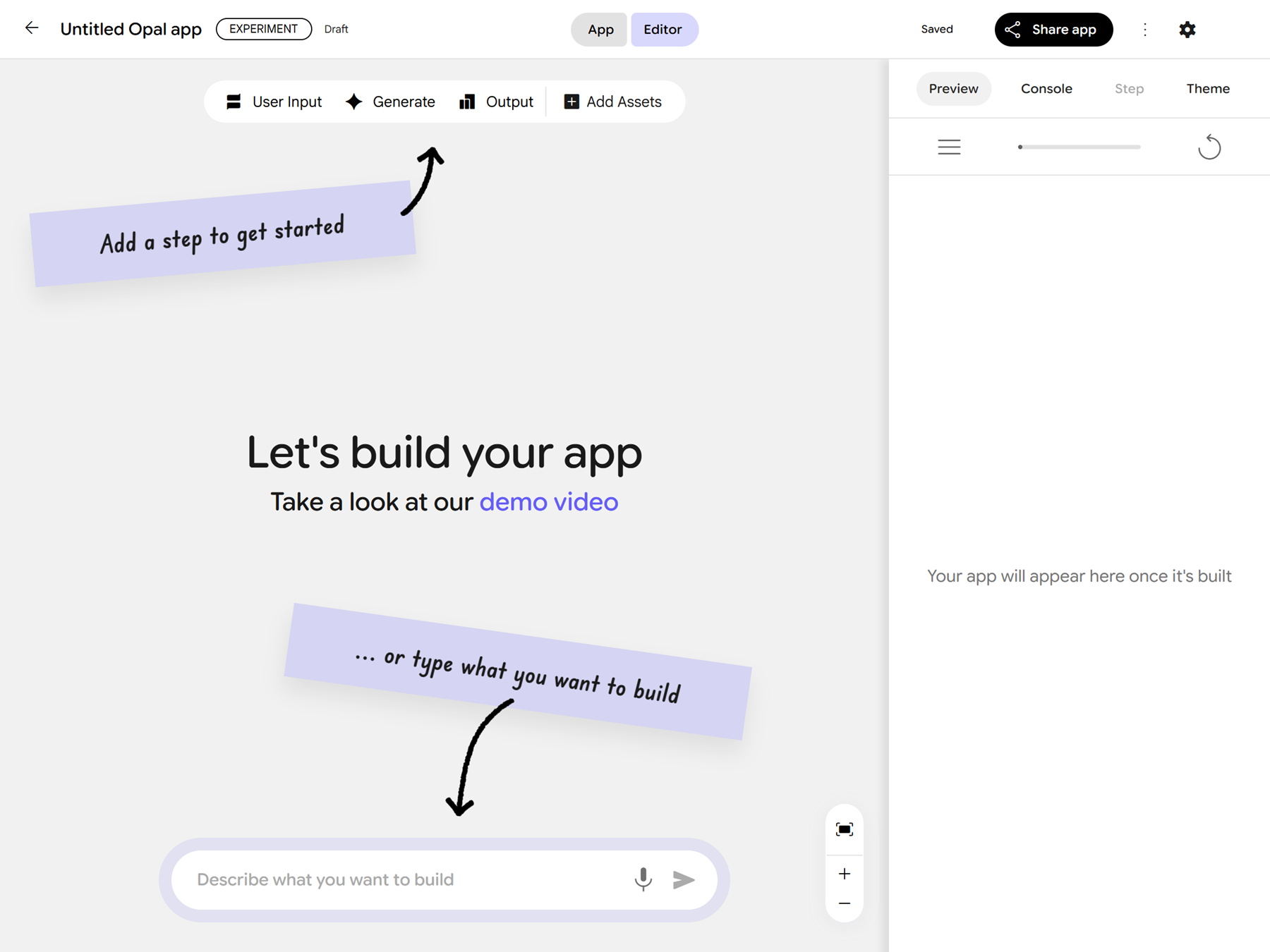Screen dimensions: 1270x952
Task: Open the settings gear icon
Action: click(1187, 30)
